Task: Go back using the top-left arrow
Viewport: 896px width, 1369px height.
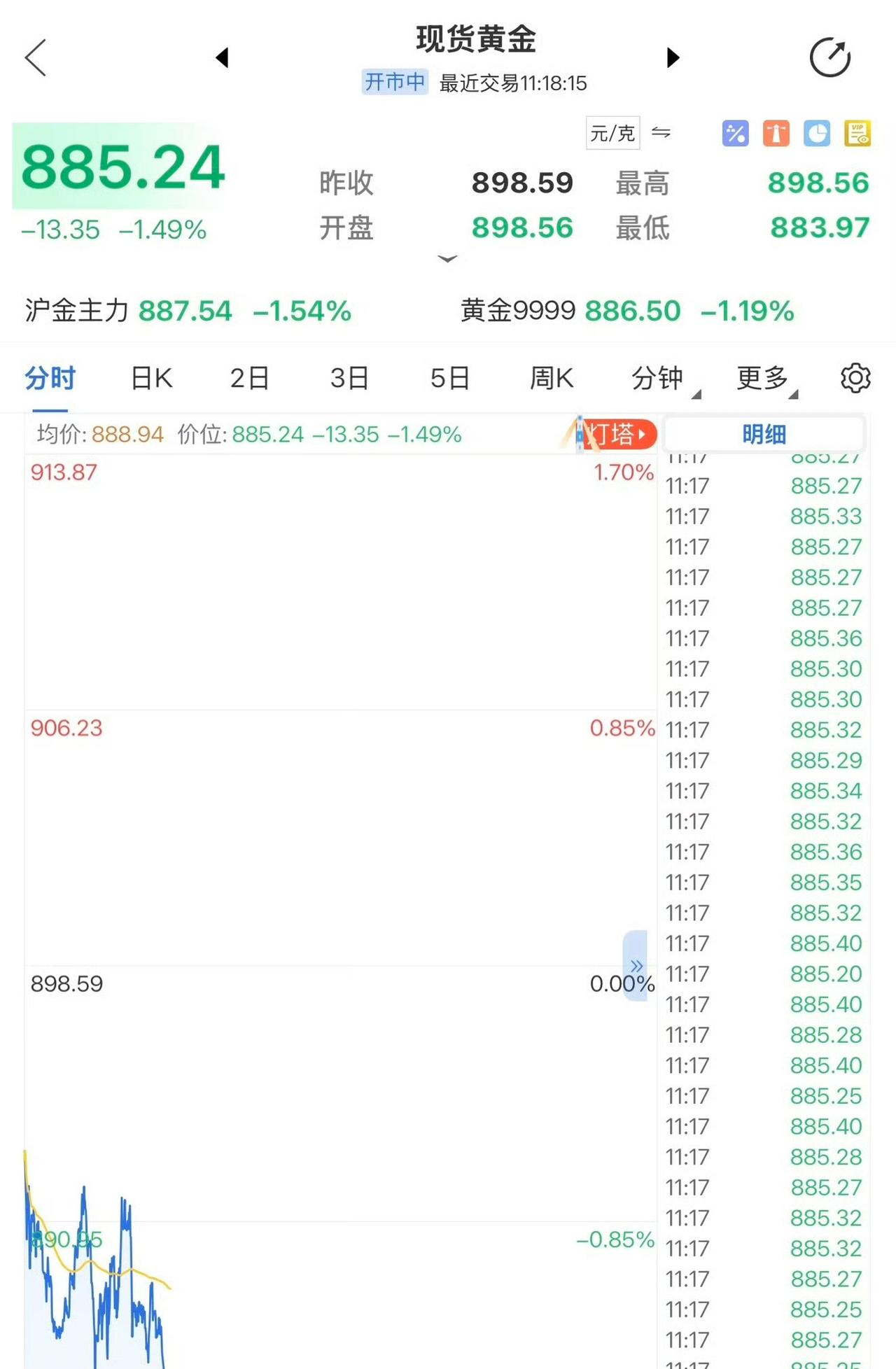Action: point(35,57)
